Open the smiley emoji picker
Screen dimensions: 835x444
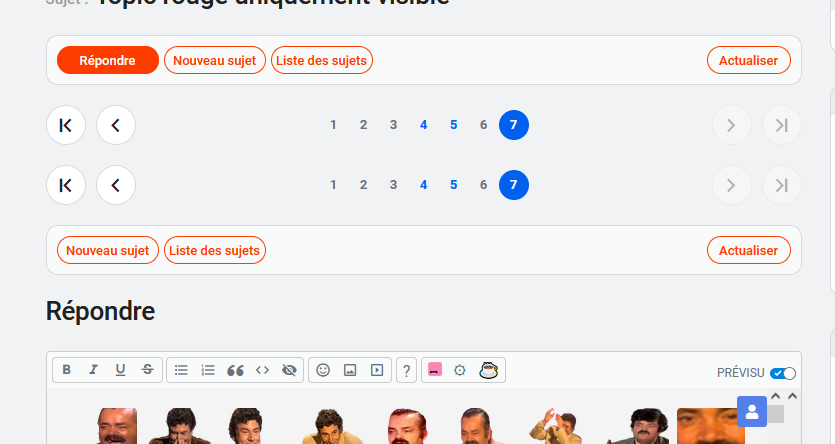pyautogui.click(x=323, y=370)
